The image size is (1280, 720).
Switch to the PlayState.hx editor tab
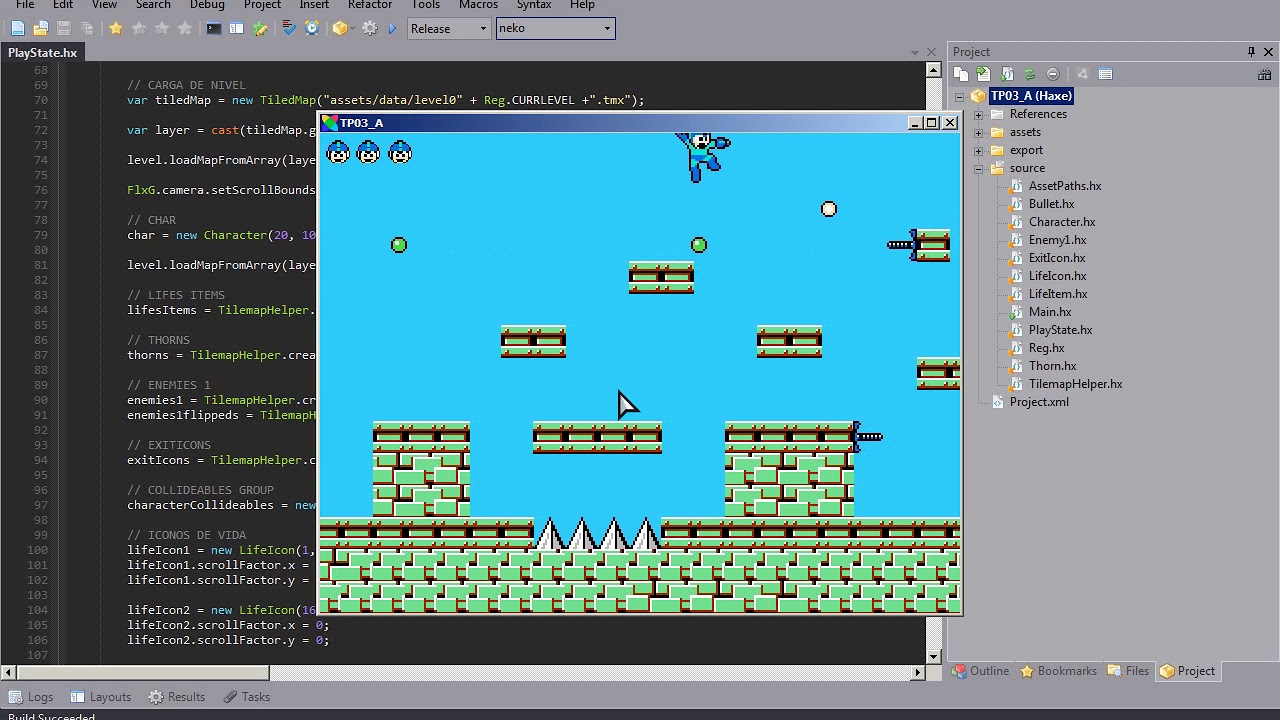(43, 52)
